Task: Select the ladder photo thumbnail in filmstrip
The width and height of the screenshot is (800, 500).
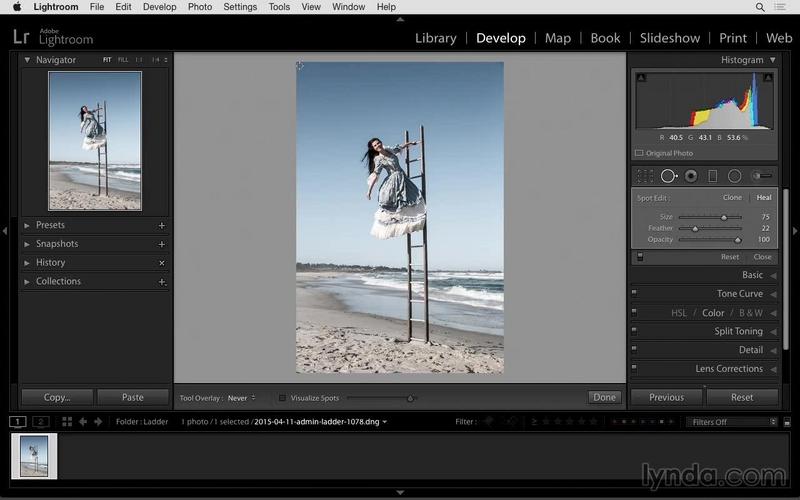Action: coord(34,456)
